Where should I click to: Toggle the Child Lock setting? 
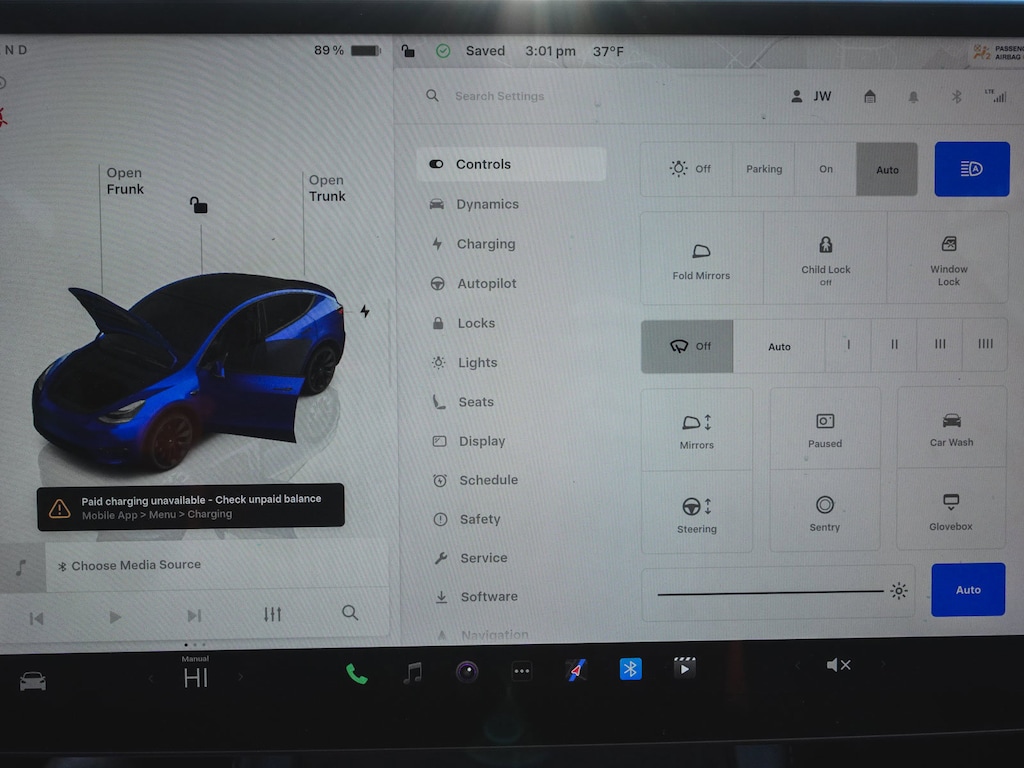click(825, 258)
